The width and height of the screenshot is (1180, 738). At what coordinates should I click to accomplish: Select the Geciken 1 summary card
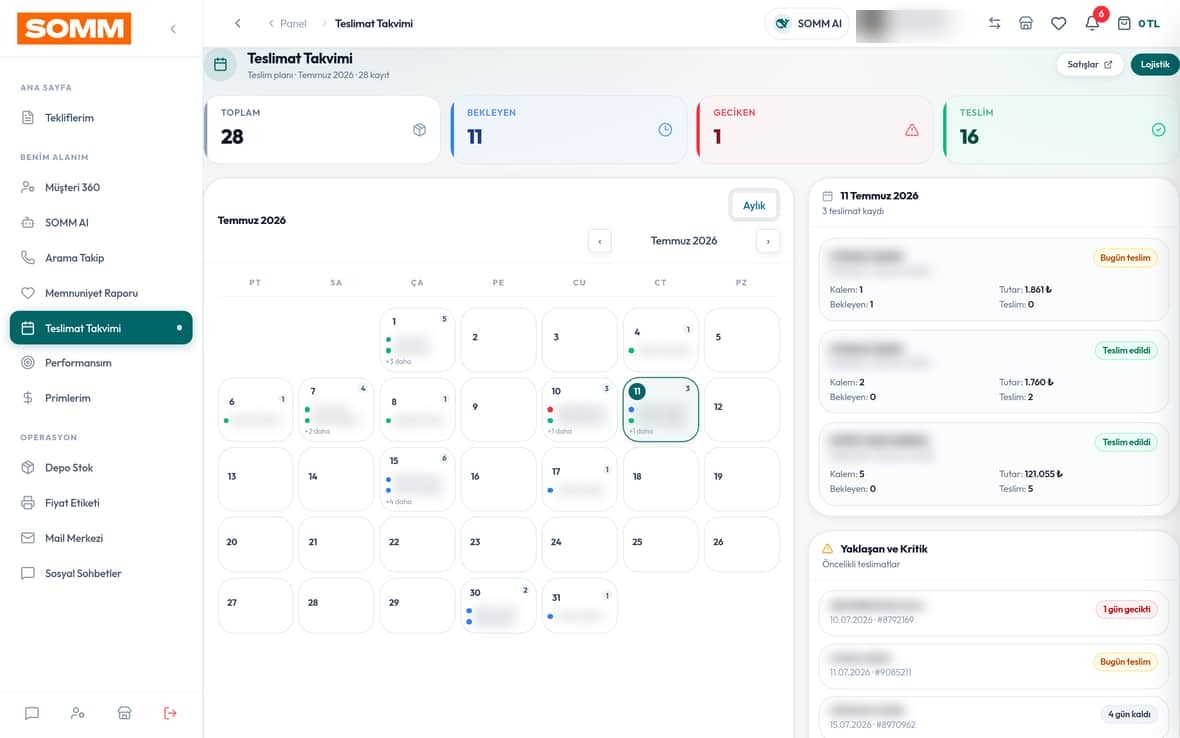(815, 129)
